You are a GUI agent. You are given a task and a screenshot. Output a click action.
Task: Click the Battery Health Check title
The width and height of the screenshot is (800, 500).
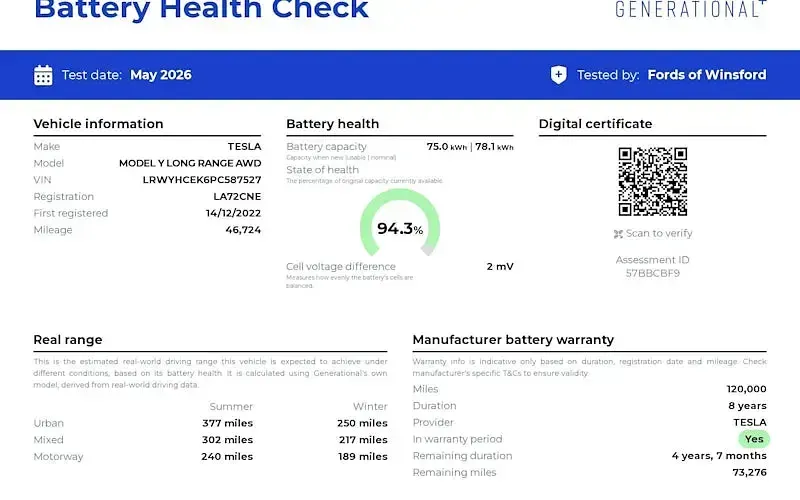(201, 10)
